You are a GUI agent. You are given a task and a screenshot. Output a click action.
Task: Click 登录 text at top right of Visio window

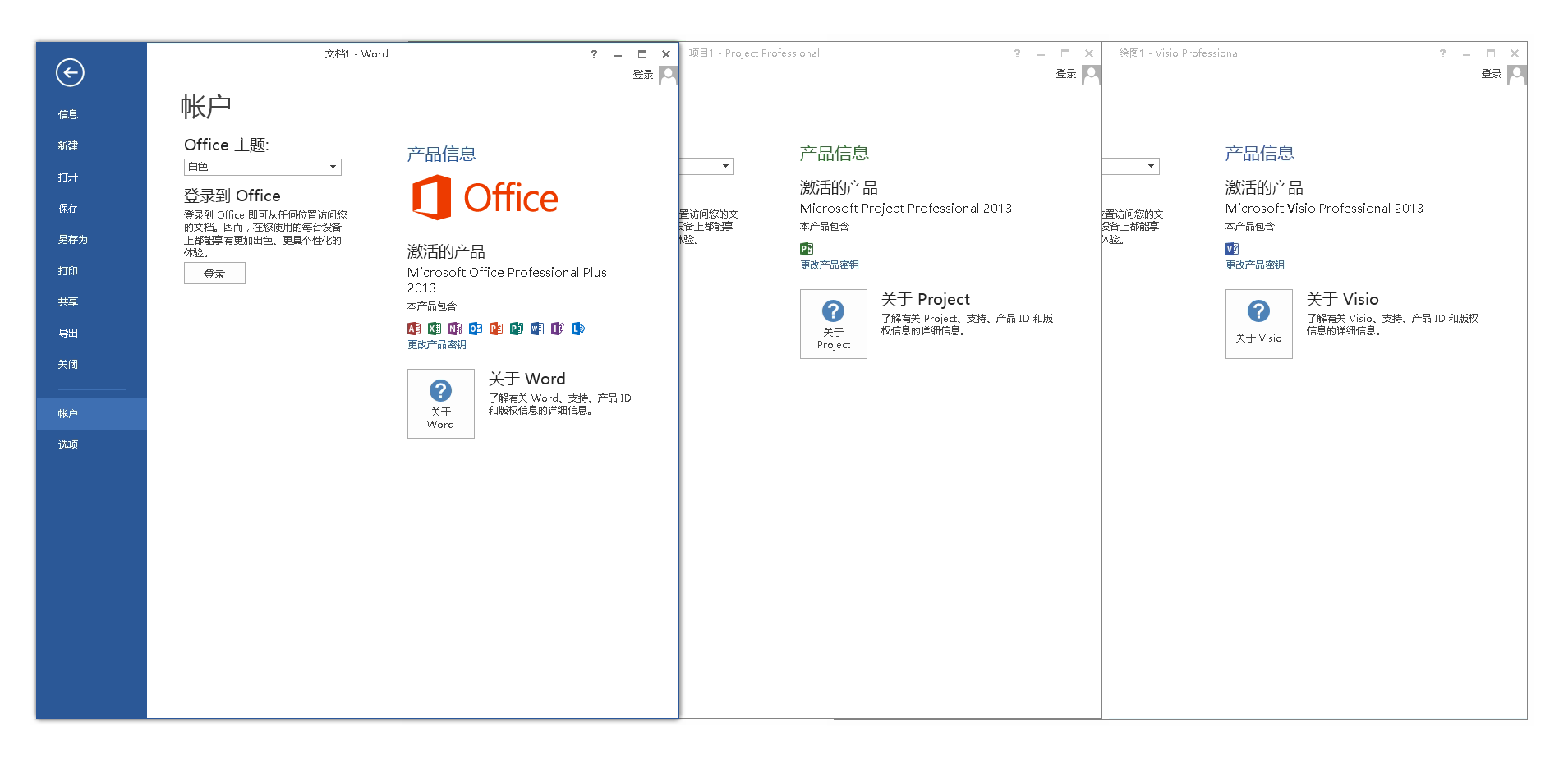click(x=1492, y=74)
